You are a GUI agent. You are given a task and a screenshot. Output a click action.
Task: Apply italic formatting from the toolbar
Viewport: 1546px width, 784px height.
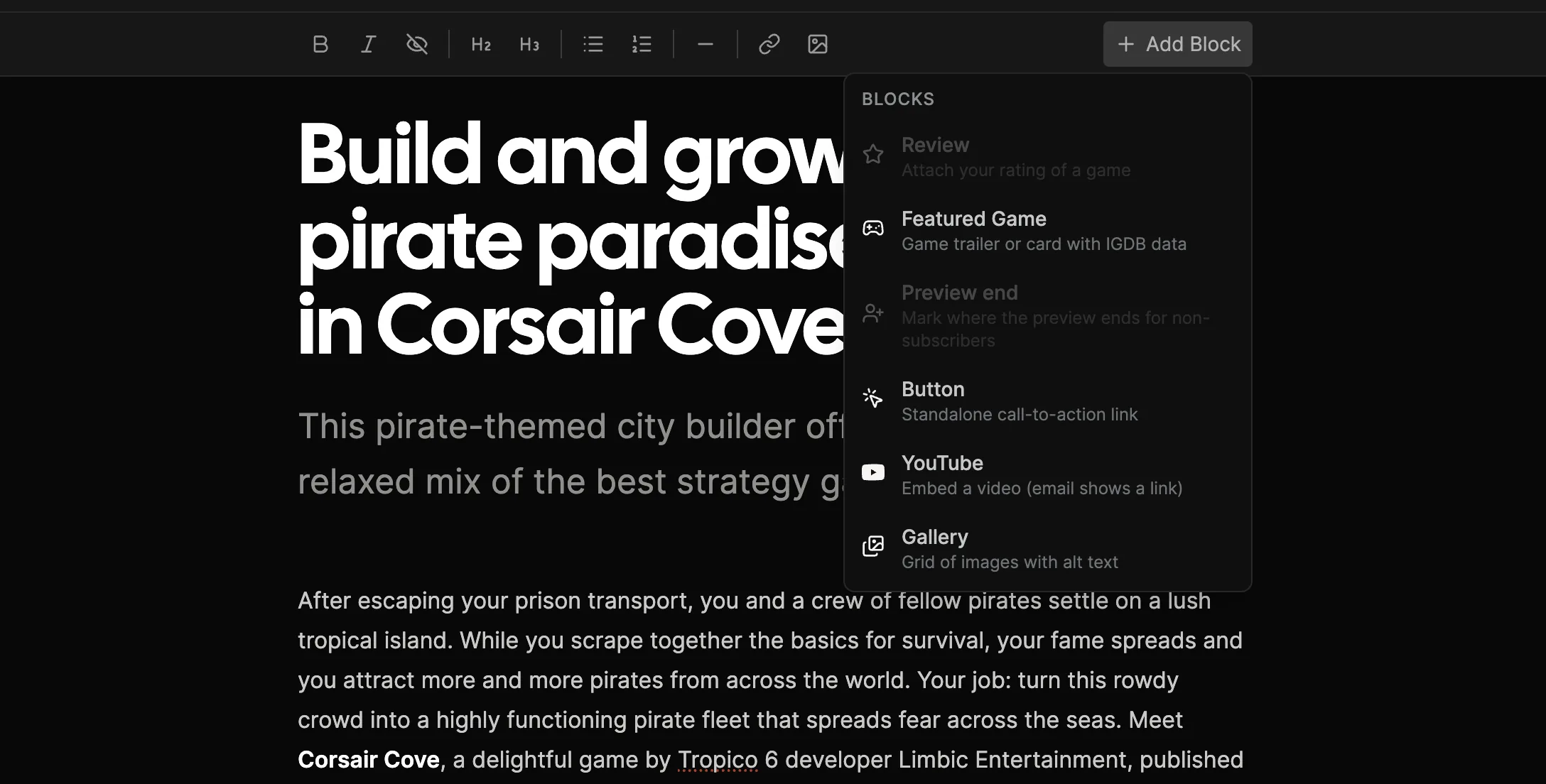368,44
